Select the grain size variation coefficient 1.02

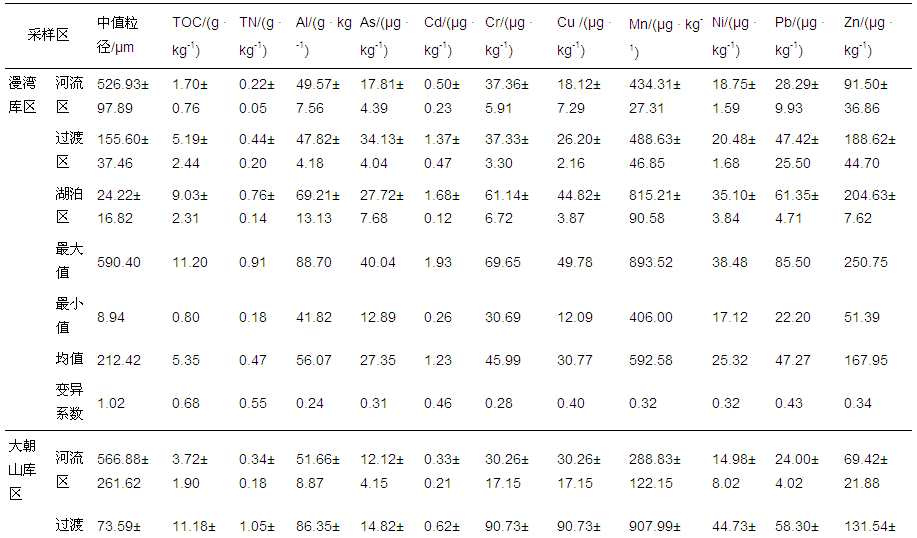tap(110, 404)
